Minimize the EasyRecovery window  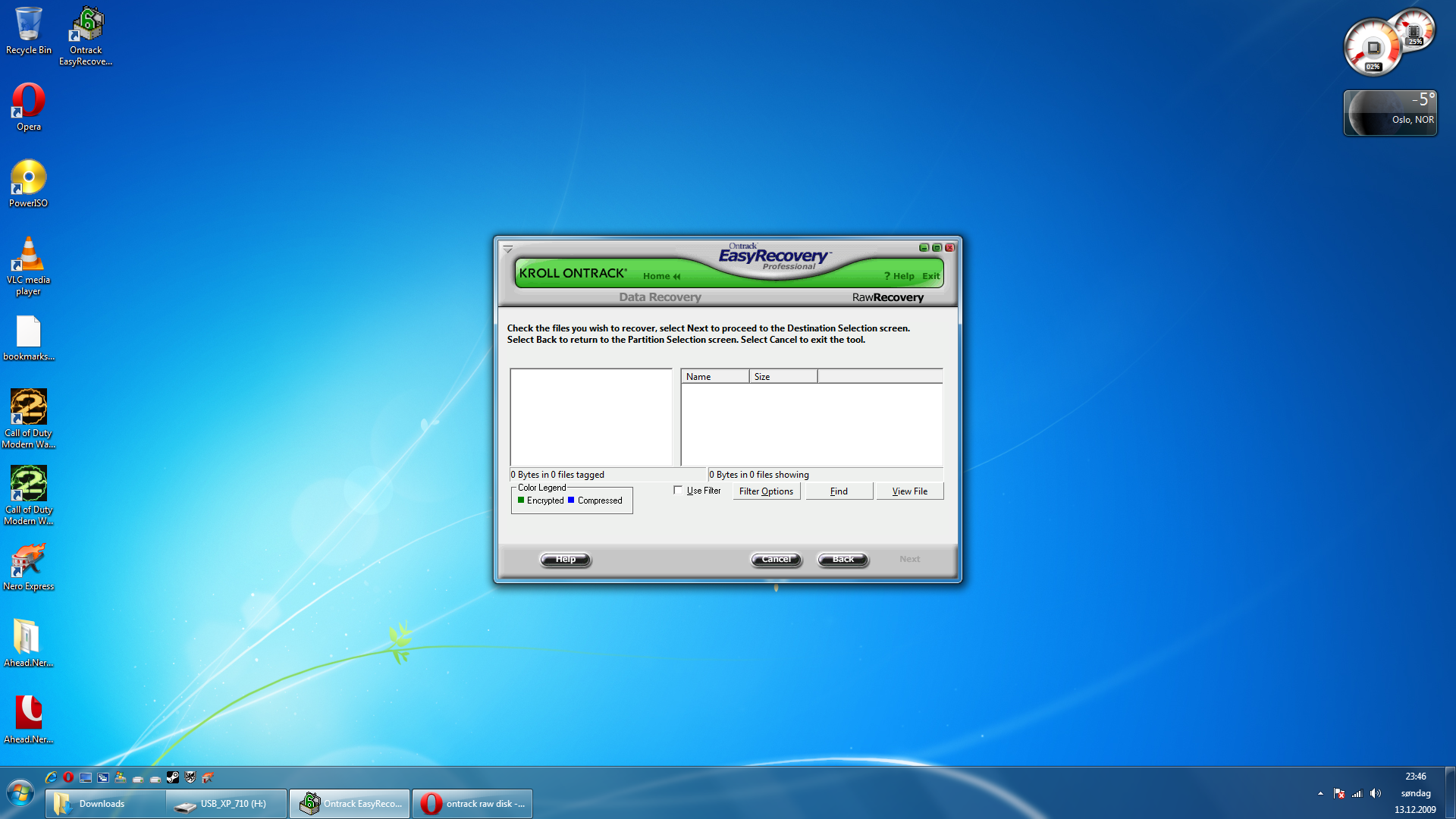924,248
